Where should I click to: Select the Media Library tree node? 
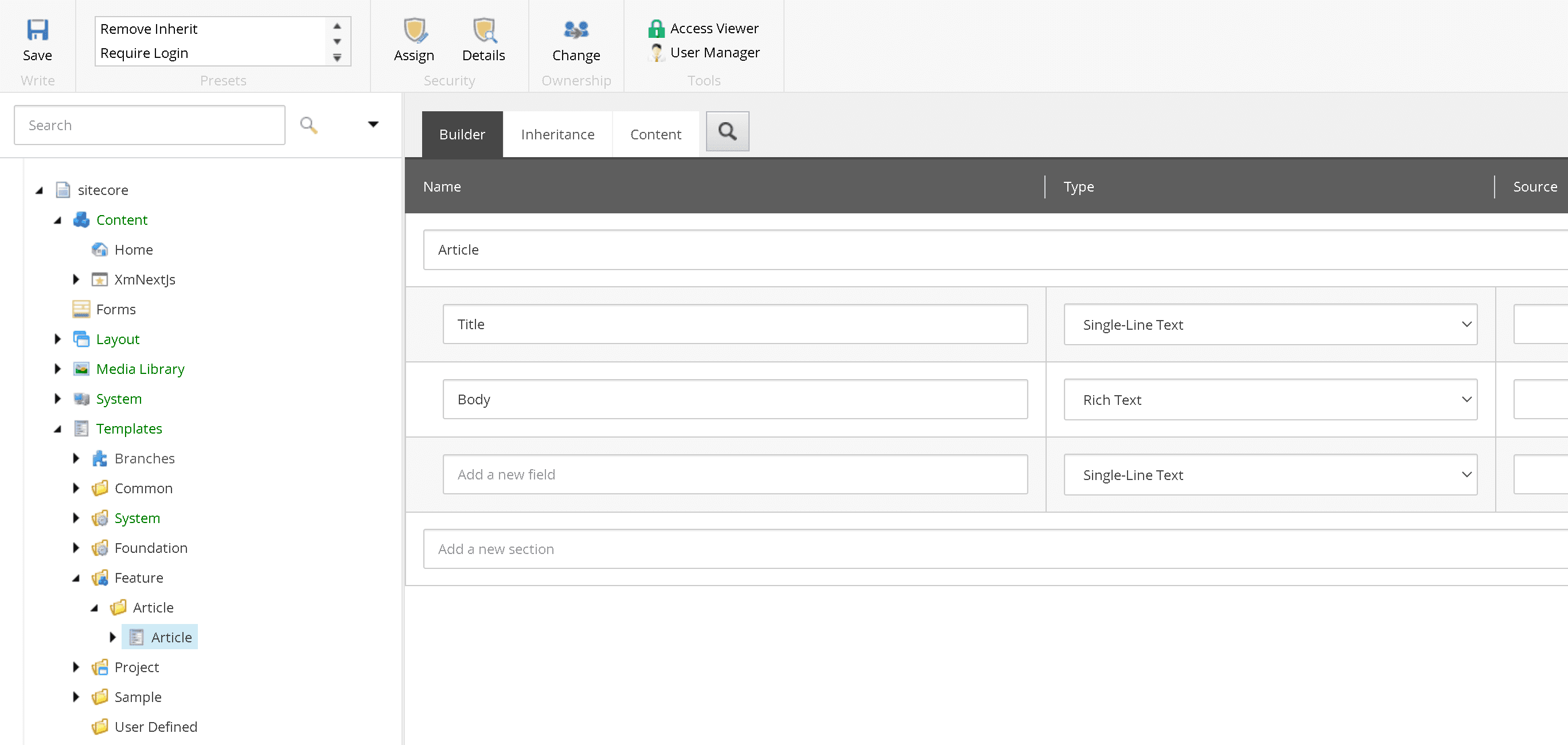tap(140, 369)
